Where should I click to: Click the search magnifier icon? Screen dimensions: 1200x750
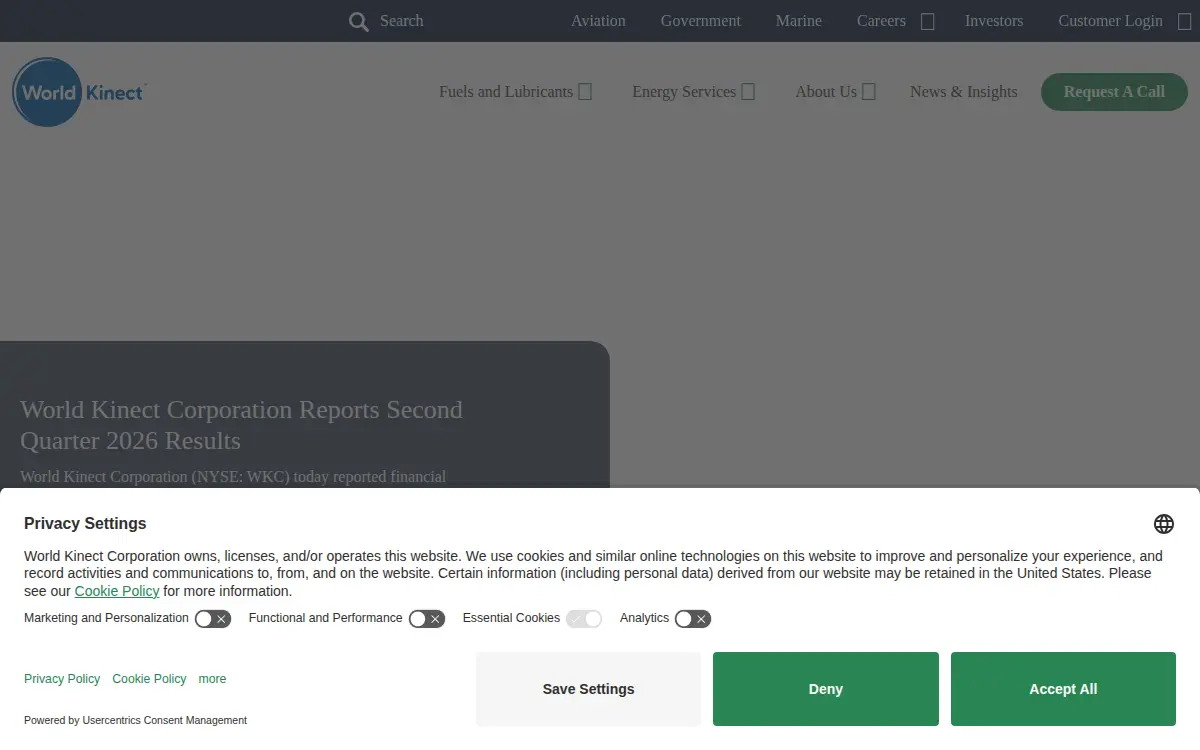358,21
